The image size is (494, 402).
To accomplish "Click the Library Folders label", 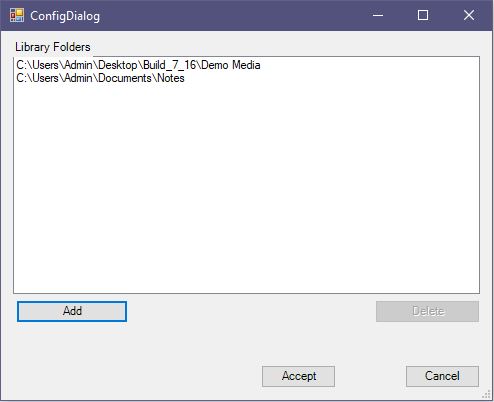I will click(53, 47).
